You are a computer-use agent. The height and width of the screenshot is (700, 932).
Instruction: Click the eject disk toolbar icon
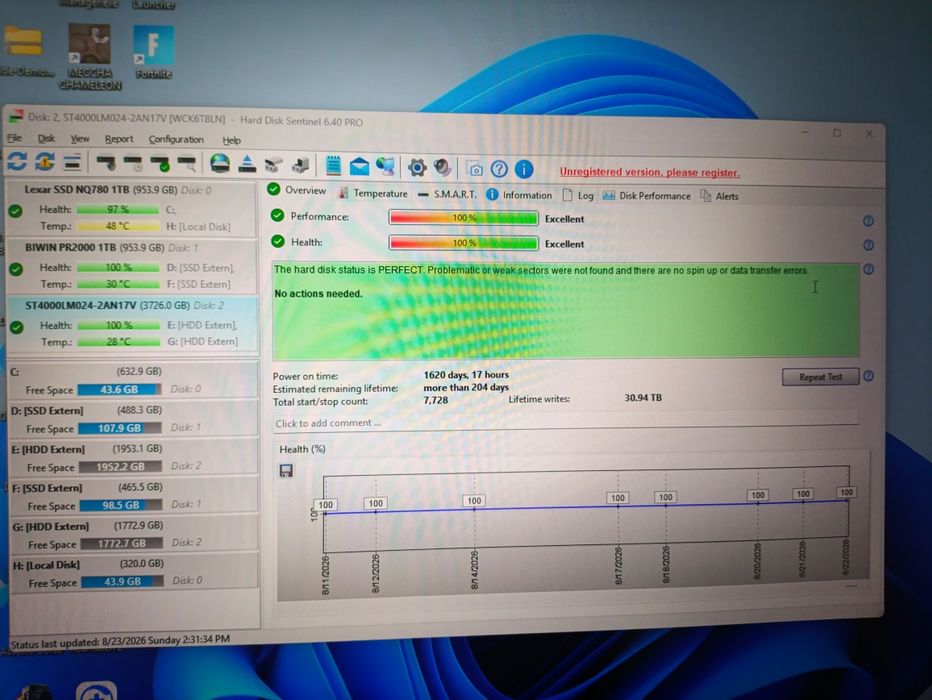[x=247, y=164]
